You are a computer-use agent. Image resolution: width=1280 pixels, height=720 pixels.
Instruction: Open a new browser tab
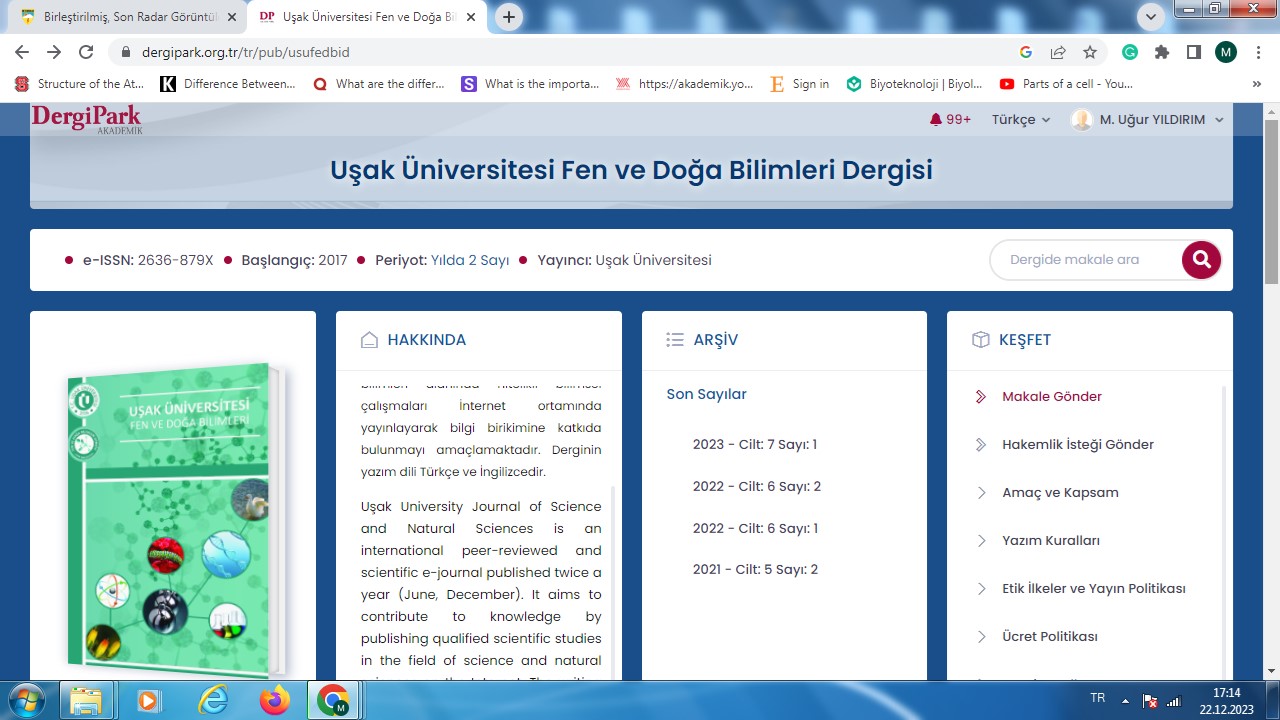509,17
